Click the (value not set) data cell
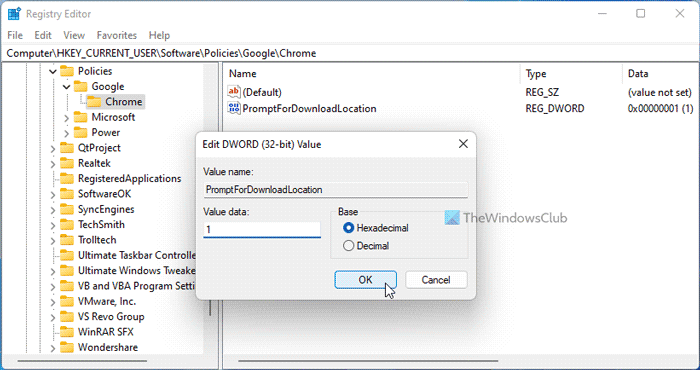 coord(659,92)
